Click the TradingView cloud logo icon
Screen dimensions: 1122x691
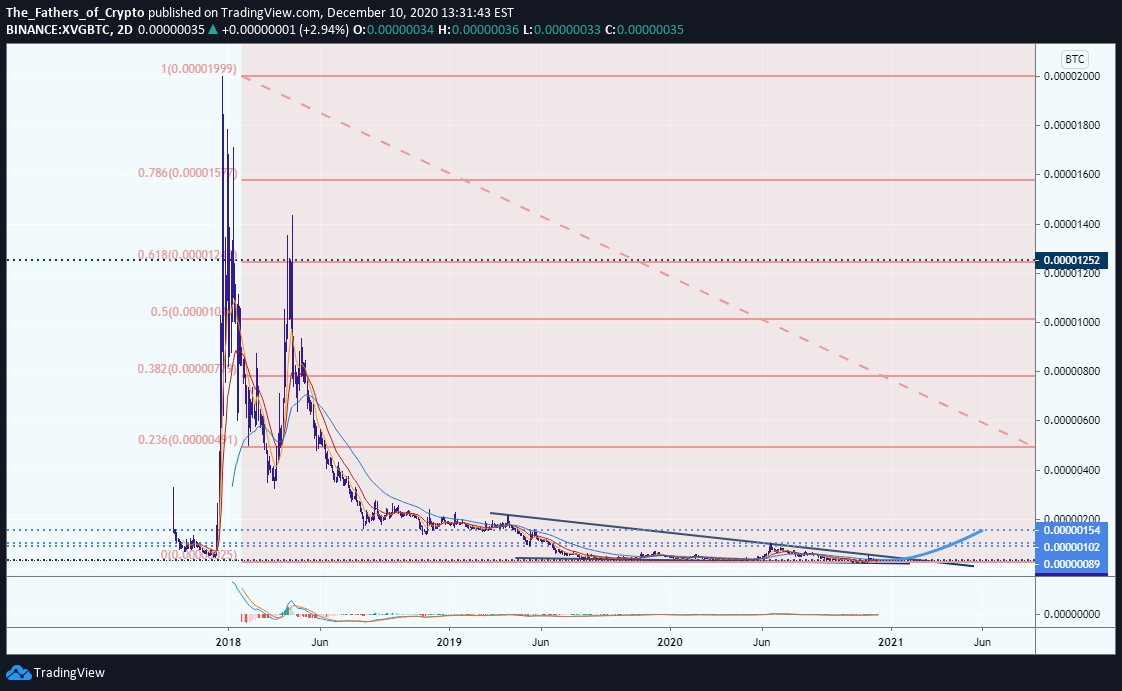[18, 672]
